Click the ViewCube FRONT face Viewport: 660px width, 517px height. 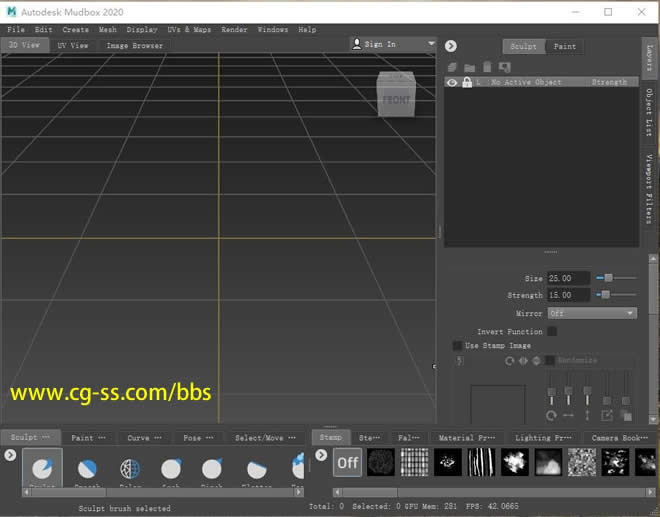pos(396,99)
